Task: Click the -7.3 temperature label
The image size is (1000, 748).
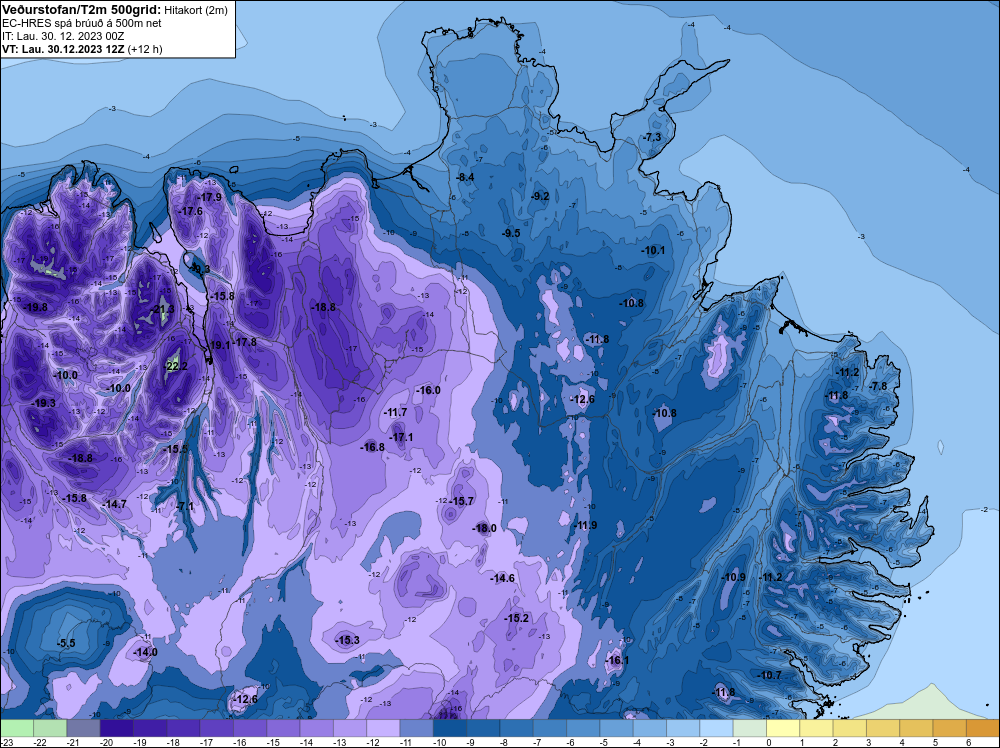Action: (652, 138)
